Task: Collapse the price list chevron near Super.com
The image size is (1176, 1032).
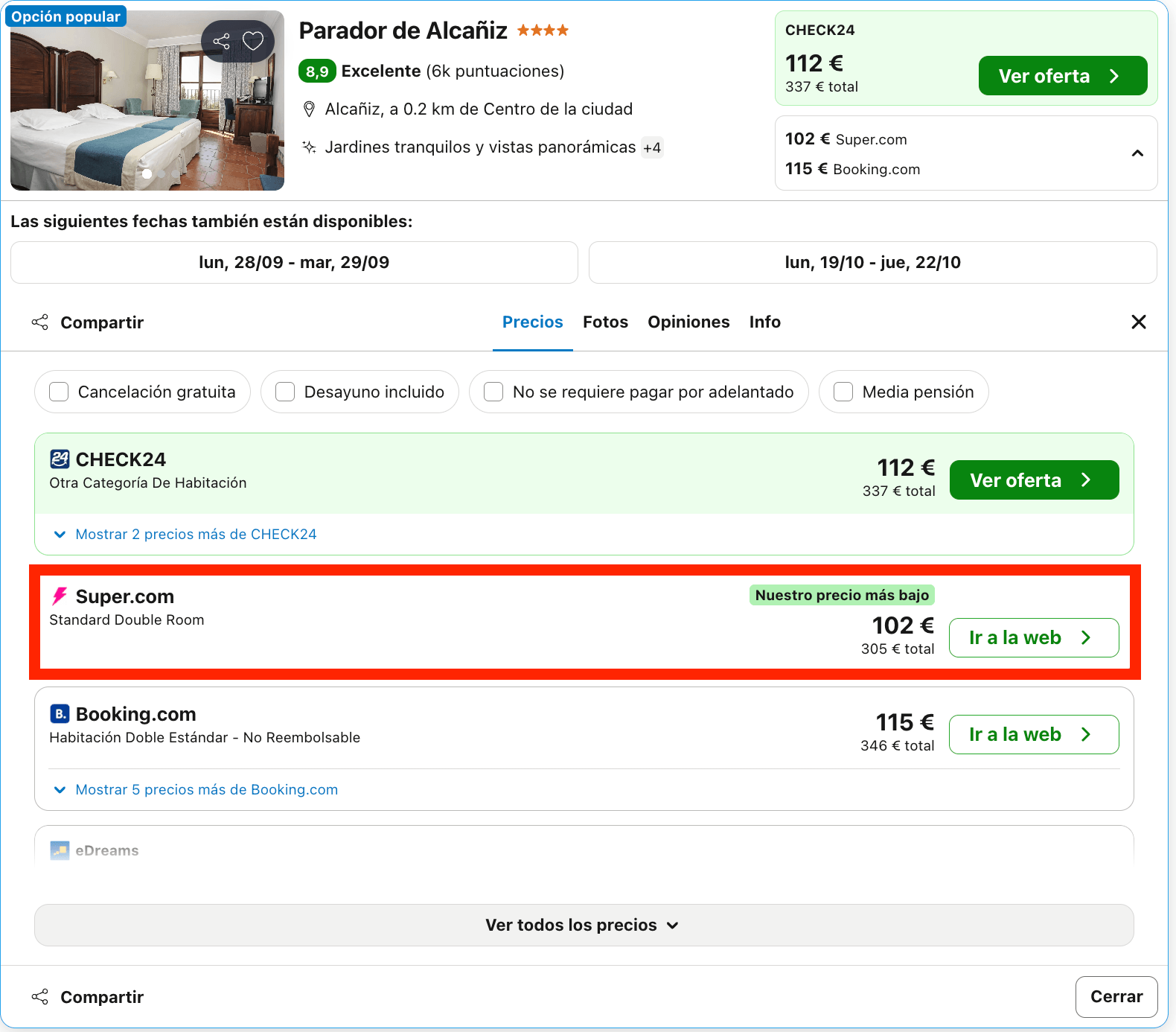Action: point(1137,153)
